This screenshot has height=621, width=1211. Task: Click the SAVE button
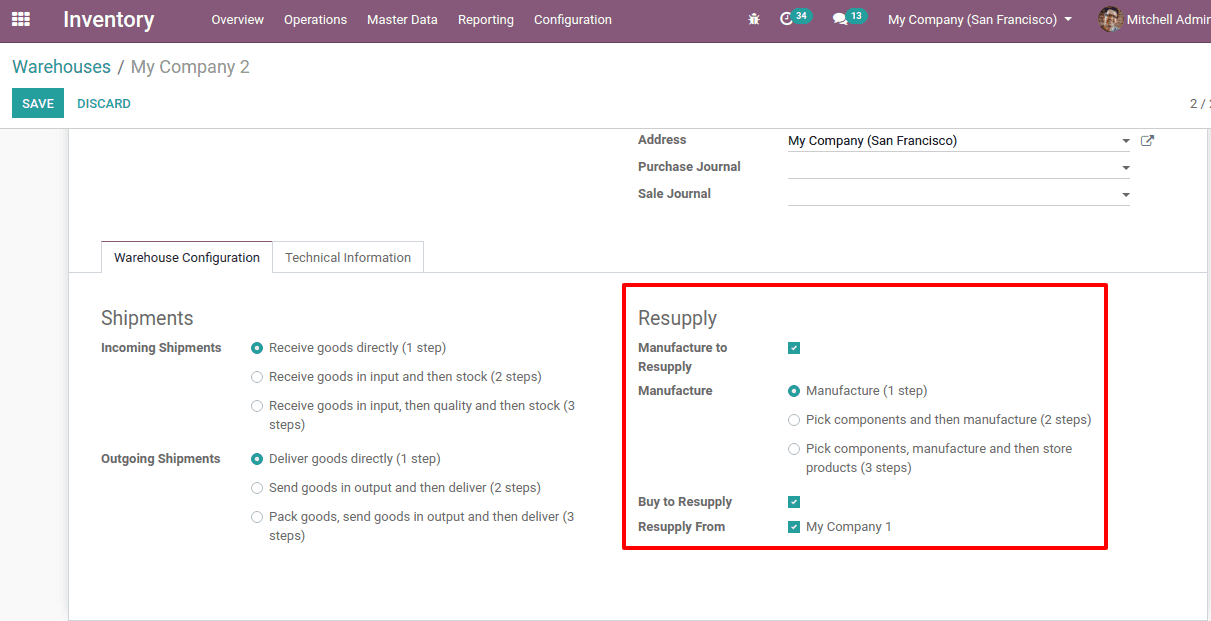pyautogui.click(x=38, y=103)
